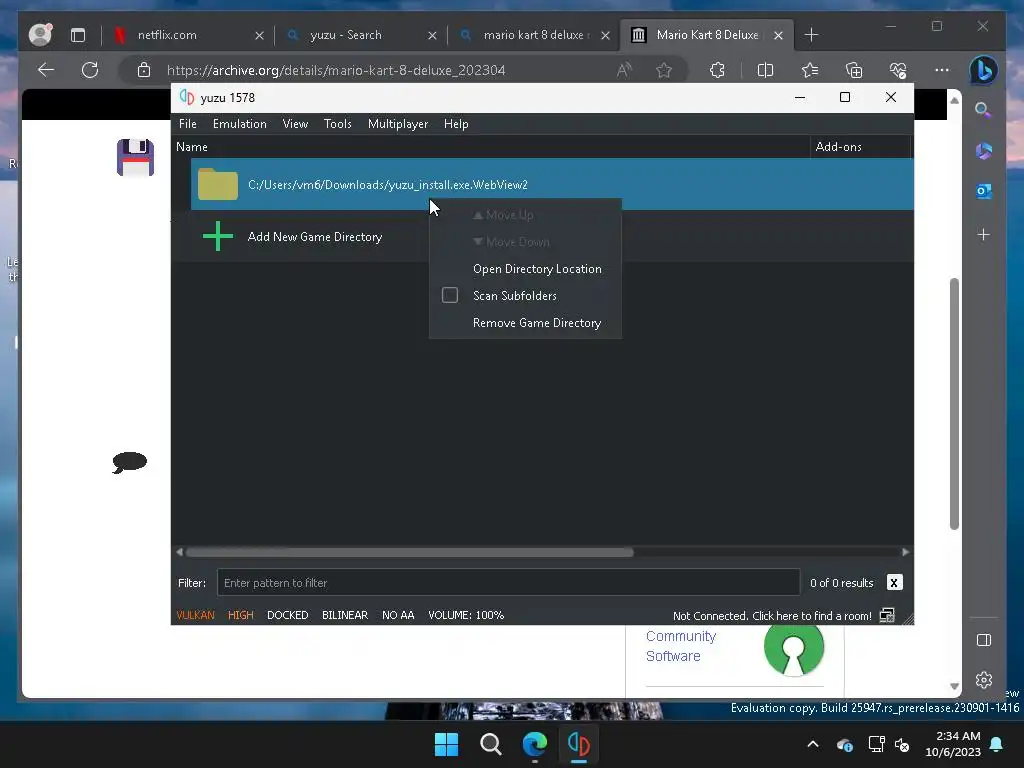This screenshot has height=768, width=1024.
Task: Open the View menu in yuzu
Action: tap(295, 124)
